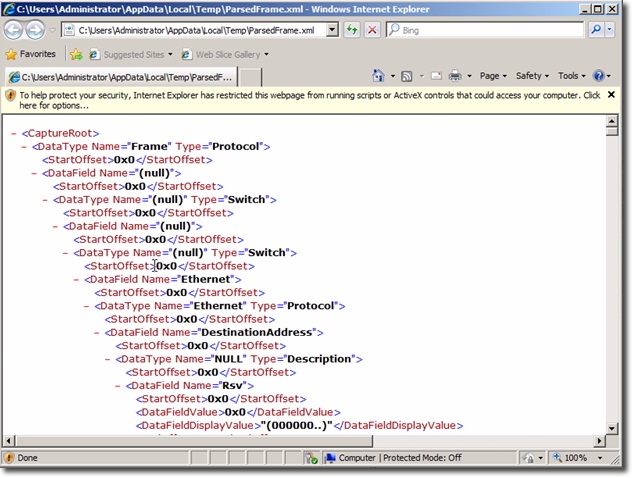Open the Tools menu
633x478 pixels.
[571, 76]
